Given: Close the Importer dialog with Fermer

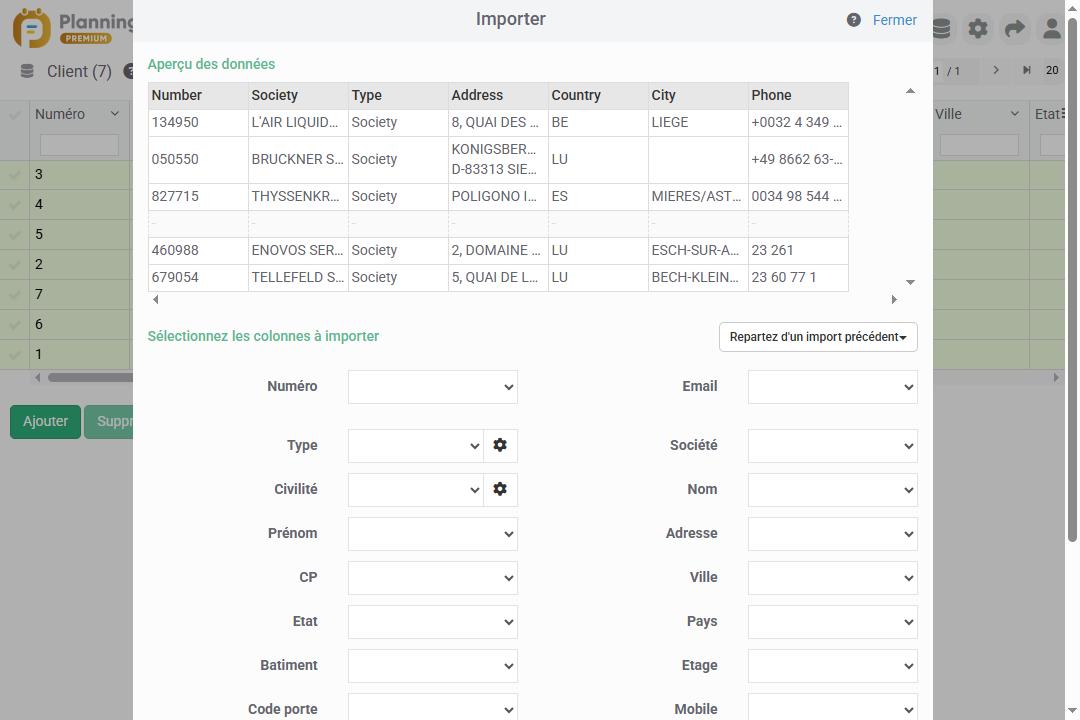Looking at the screenshot, I should (894, 20).
